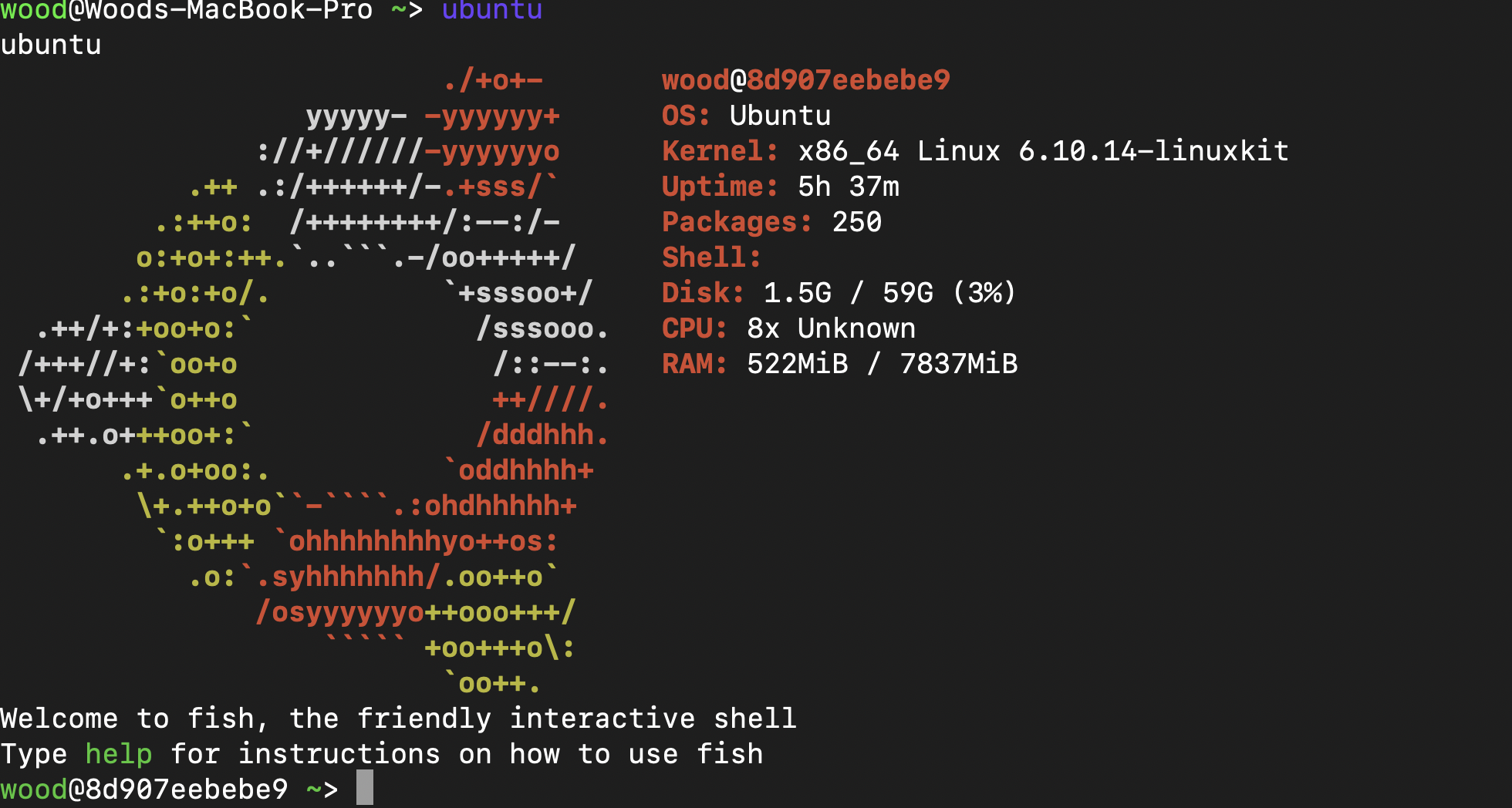Click the green "help" command word
The image size is (1512, 808).
(118, 753)
